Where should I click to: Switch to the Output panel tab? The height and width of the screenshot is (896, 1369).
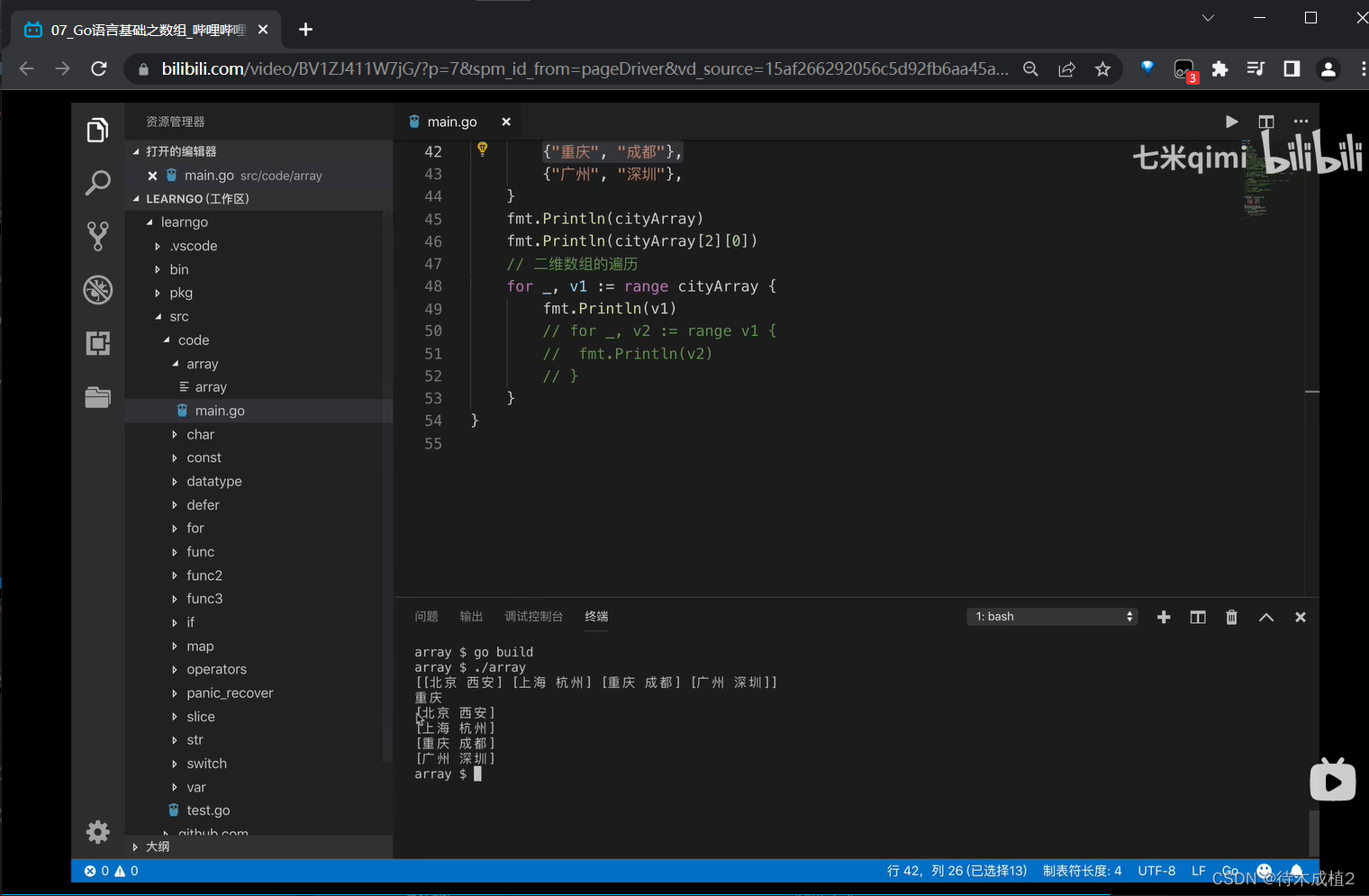(471, 617)
